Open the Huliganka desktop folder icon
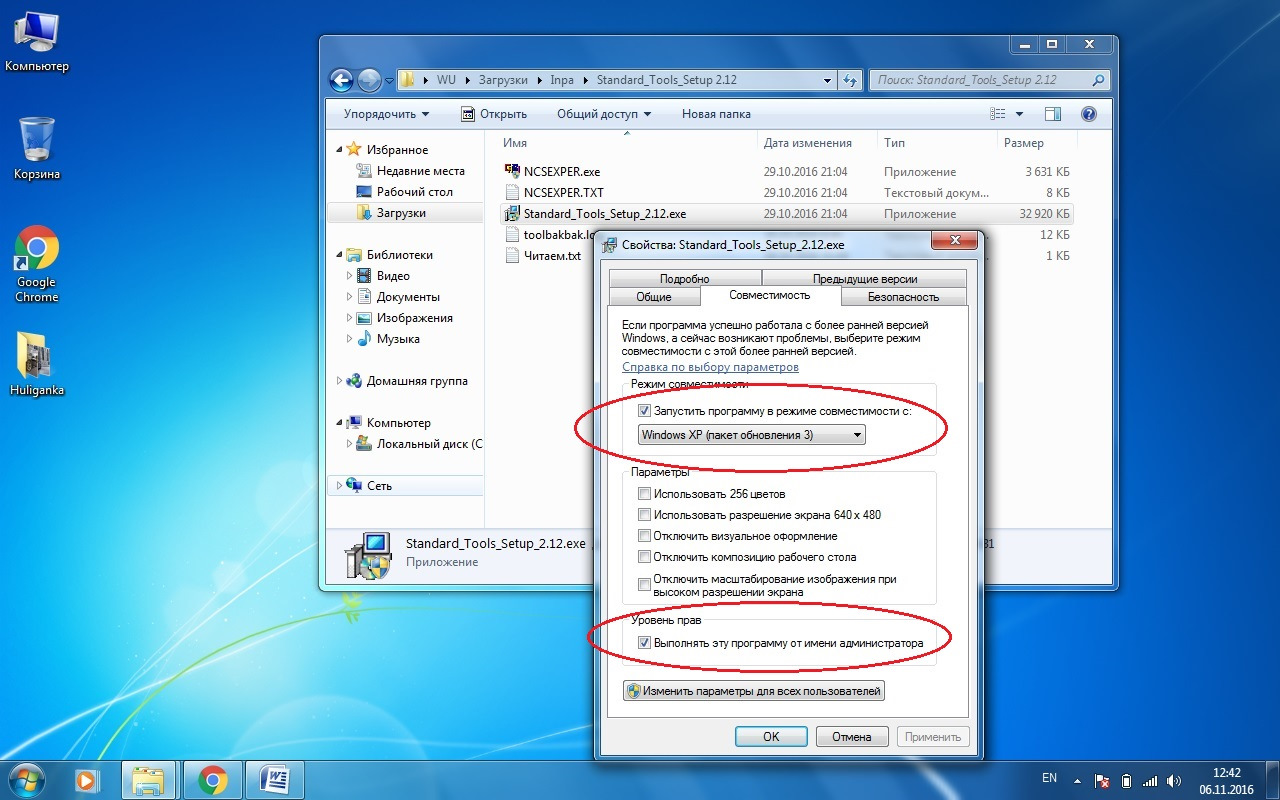 point(36,357)
